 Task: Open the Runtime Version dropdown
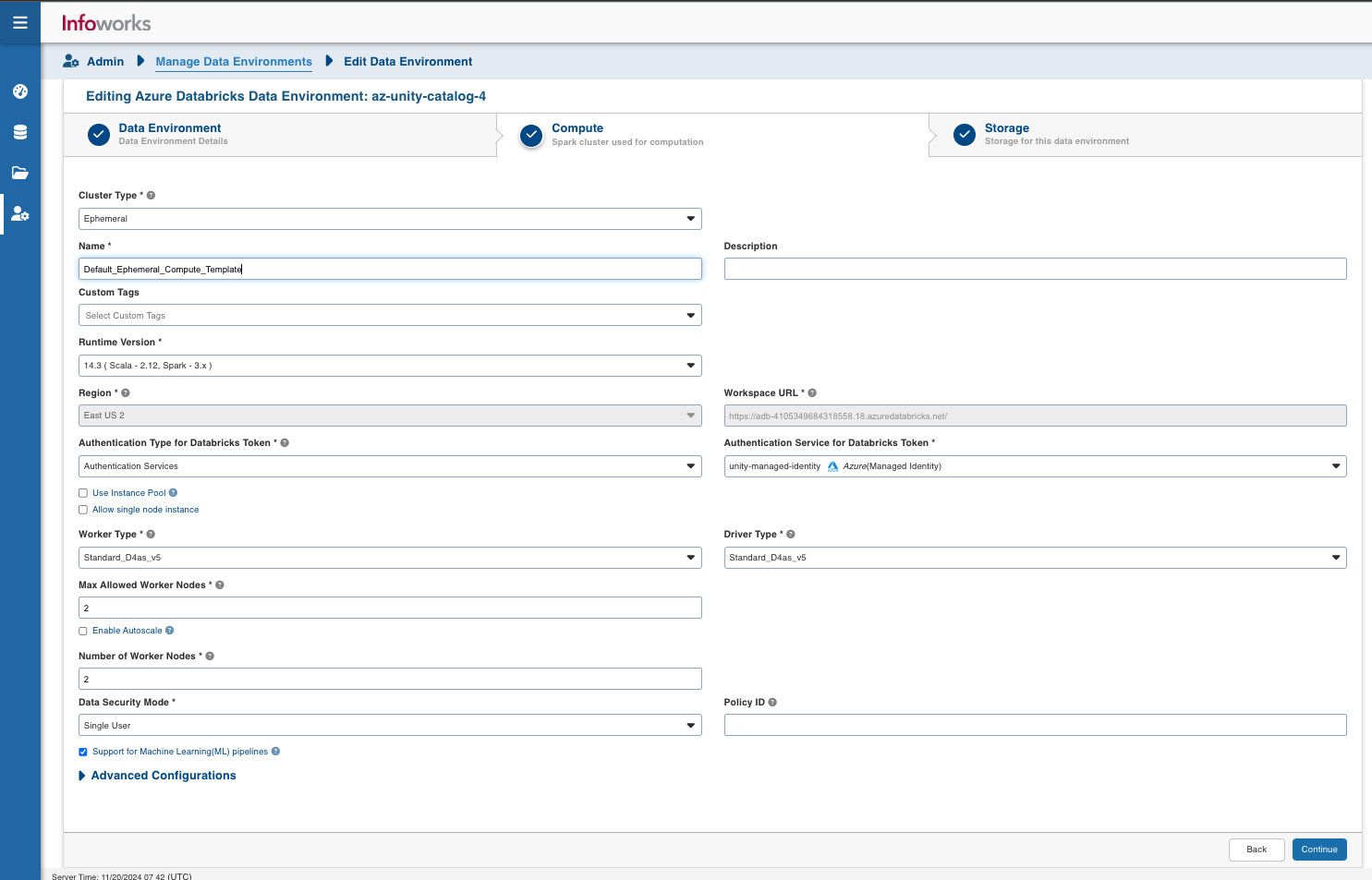pos(390,366)
